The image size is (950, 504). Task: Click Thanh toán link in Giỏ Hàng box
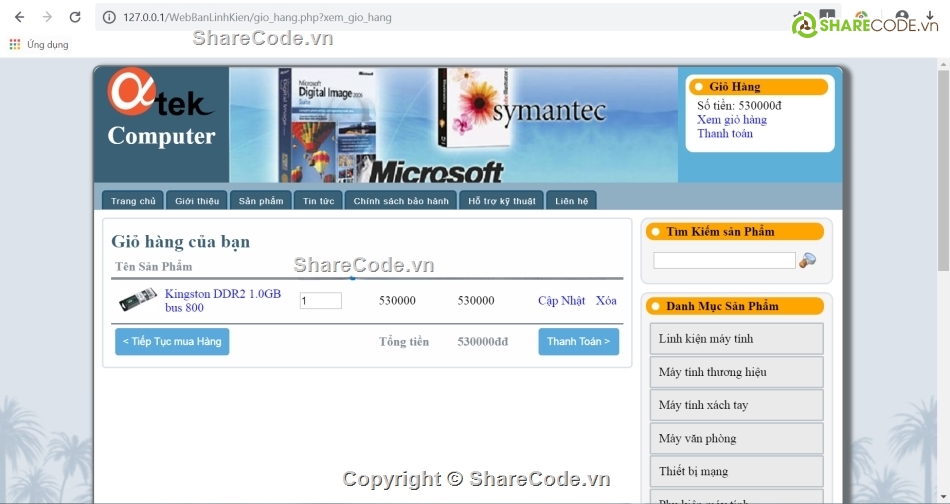(x=725, y=133)
